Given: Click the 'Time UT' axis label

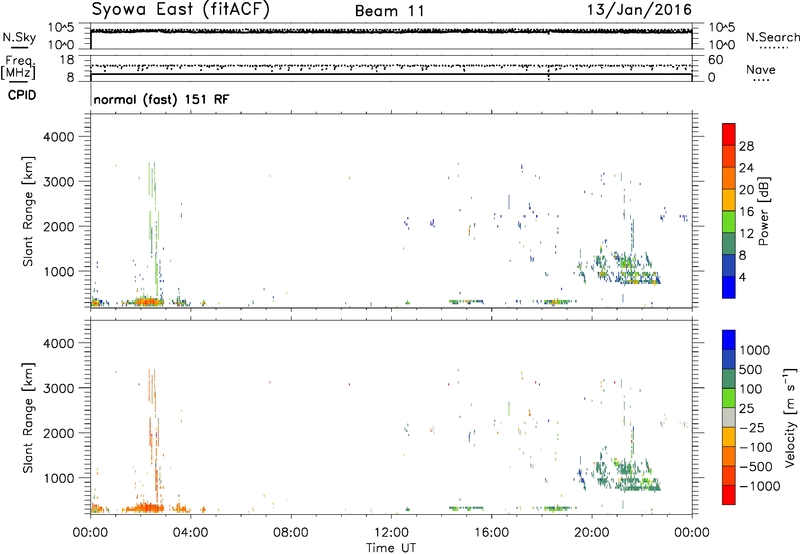Looking at the screenshot, I should [391, 547].
